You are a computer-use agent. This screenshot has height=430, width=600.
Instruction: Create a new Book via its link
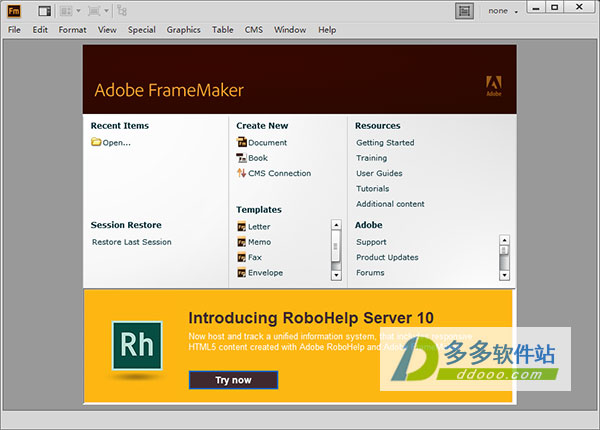[258, 158]
